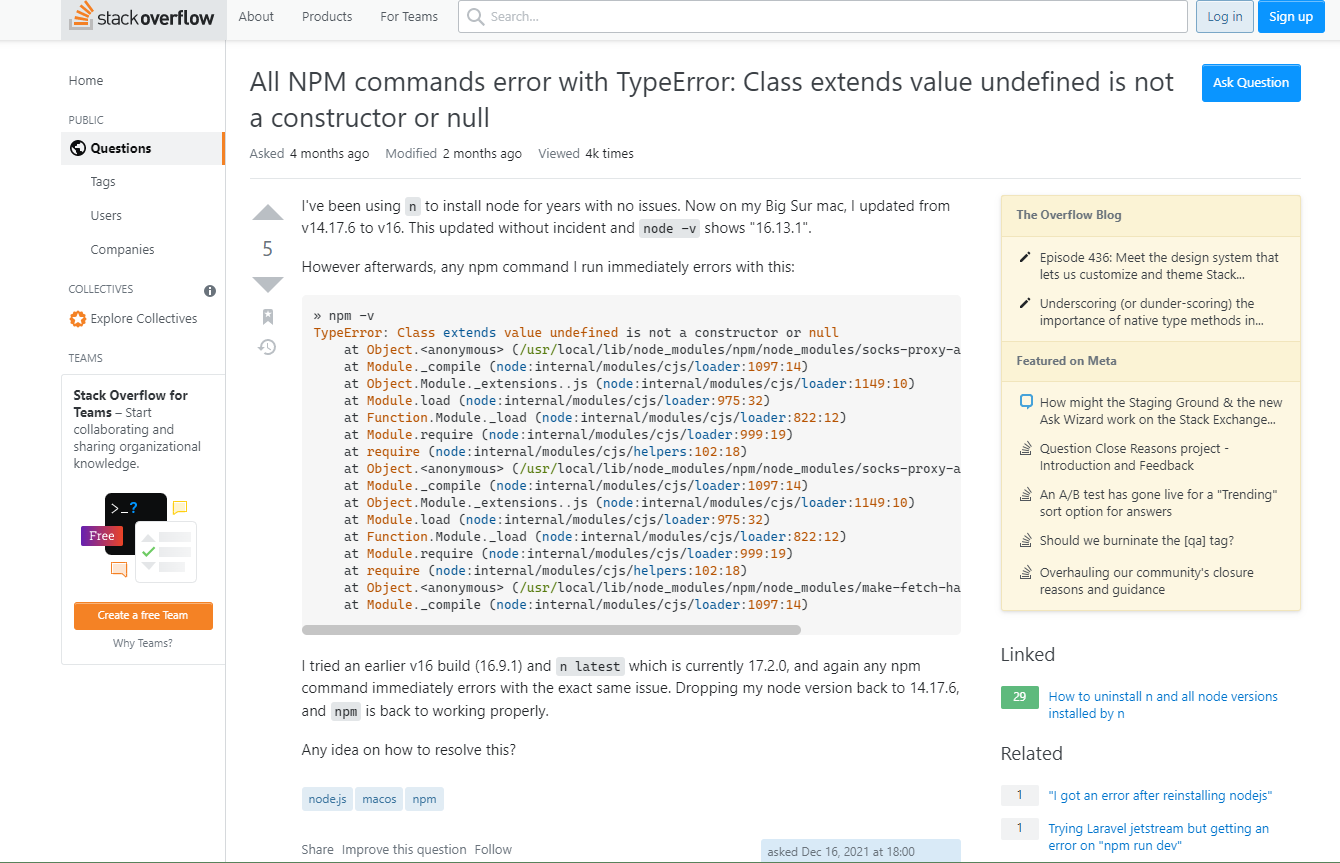Open the Products menu
Screen dimensions: 1340x863
pos(327,17)
